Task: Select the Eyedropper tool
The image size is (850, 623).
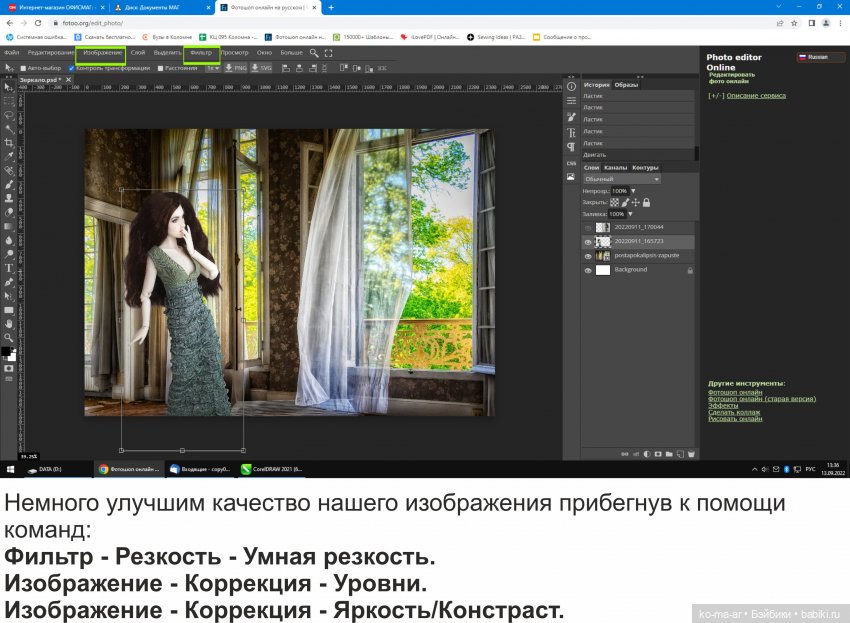Action: point(8,156)
